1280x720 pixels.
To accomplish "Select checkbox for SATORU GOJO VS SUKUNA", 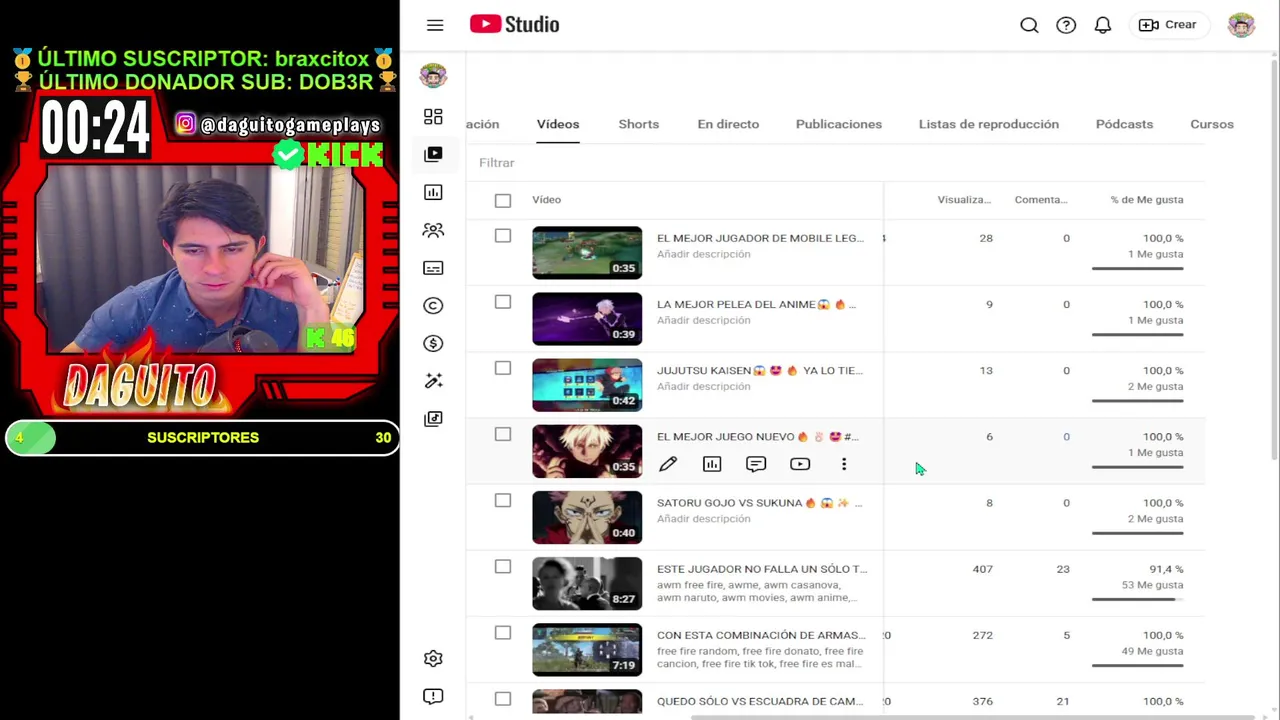I will [x=503, y=500].
